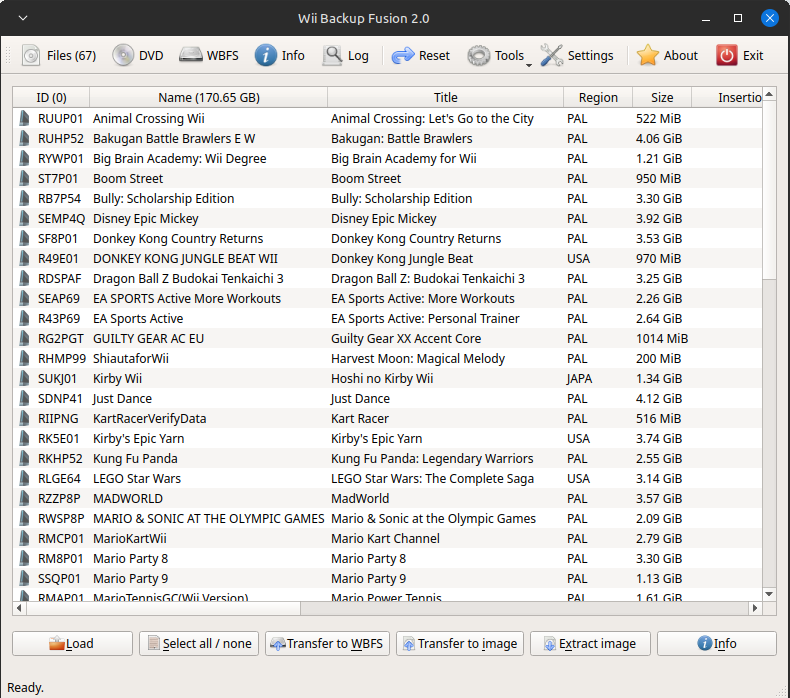
Task: Sort list by Name column header
Action: pos(208,97)
